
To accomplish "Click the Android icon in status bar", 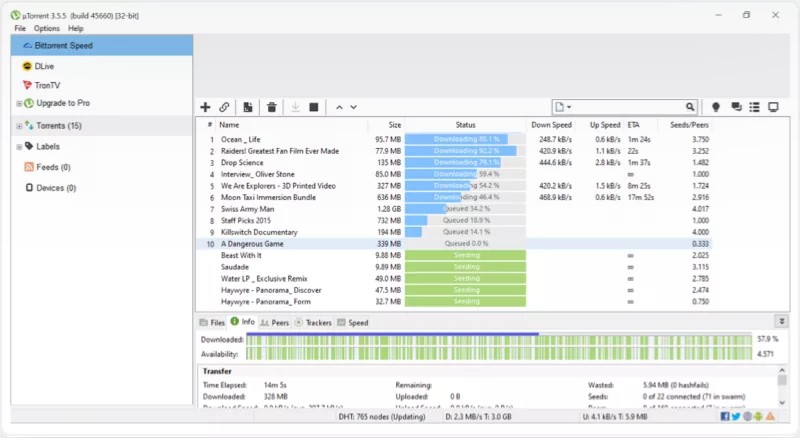I will click(x=758, y=417).
